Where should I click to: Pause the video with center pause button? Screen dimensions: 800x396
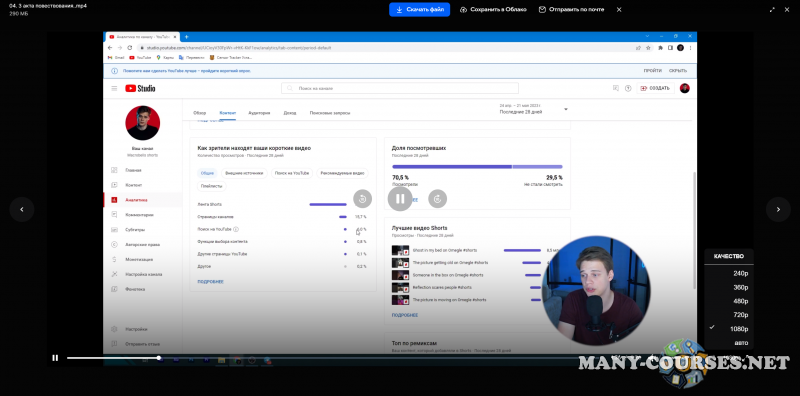(399, 199)
